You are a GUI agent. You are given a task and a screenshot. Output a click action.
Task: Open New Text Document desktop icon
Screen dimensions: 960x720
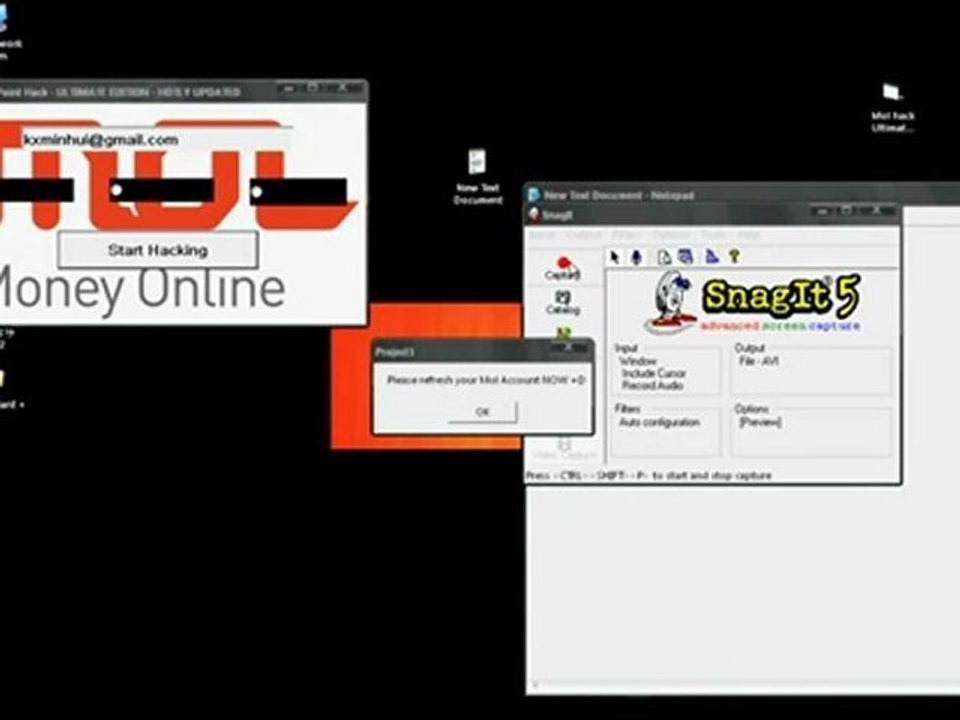pos(478,176)
